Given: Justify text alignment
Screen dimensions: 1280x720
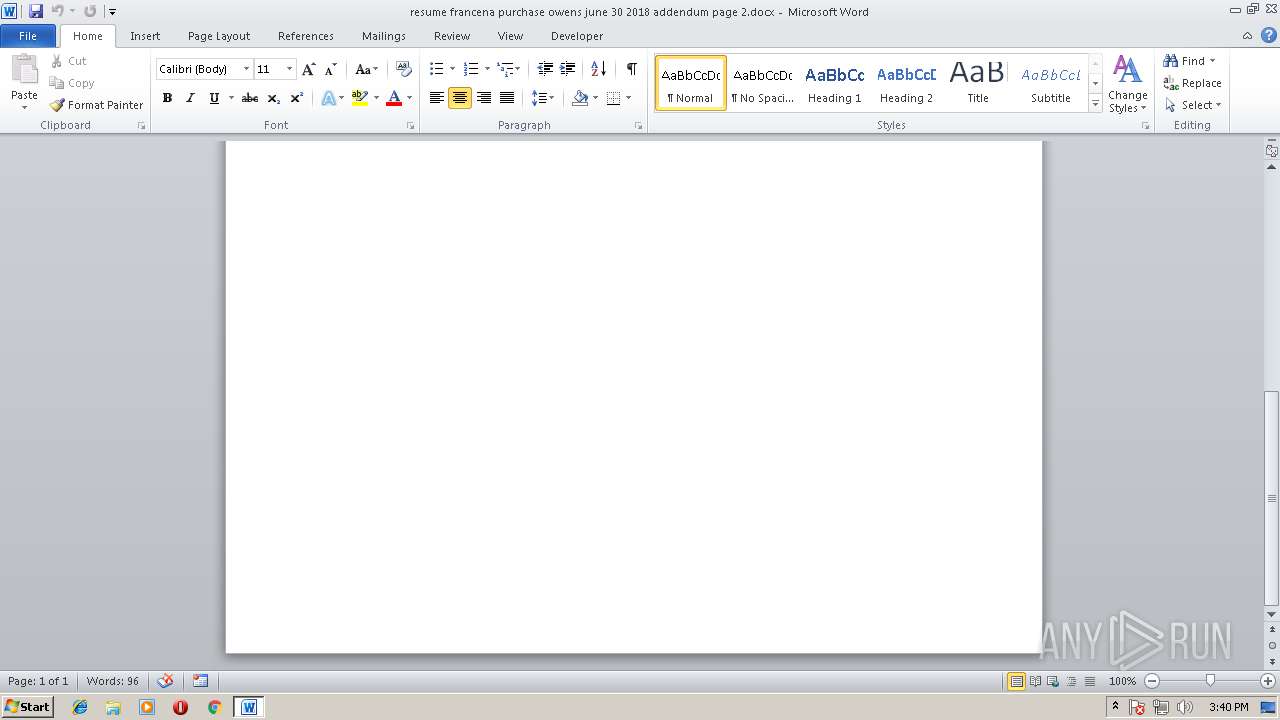Looking at the screenshot, I should point(507,98).
